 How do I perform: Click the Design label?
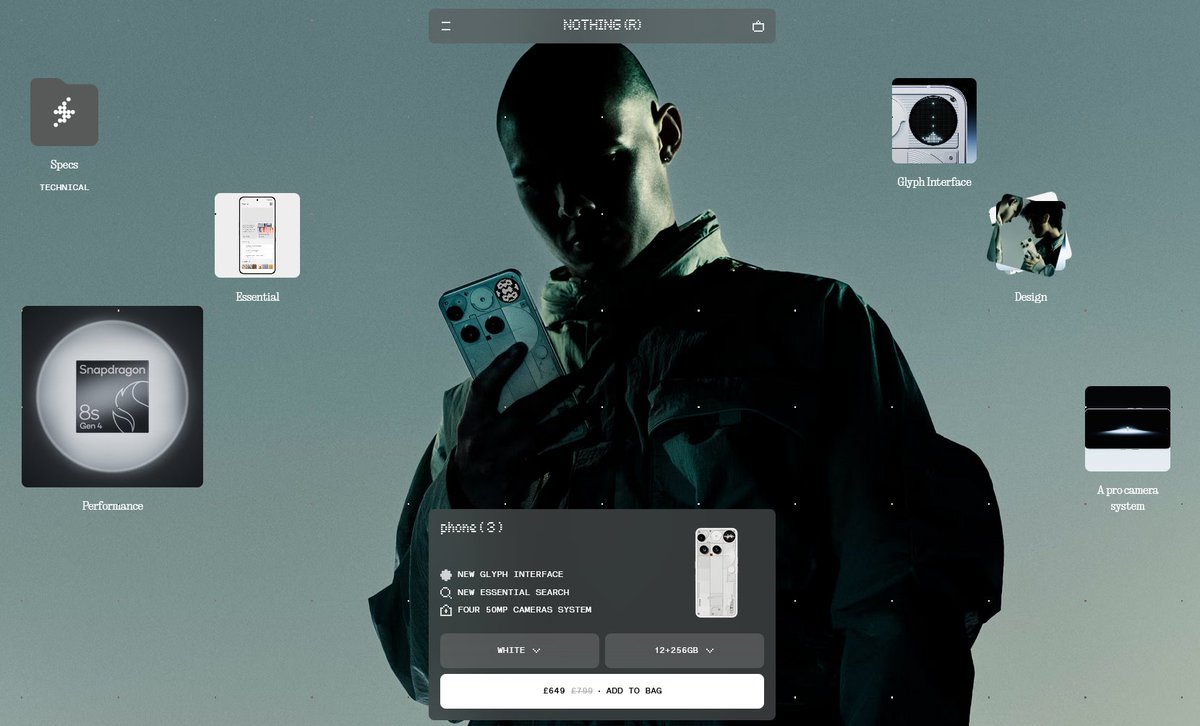coord(1030,297)
